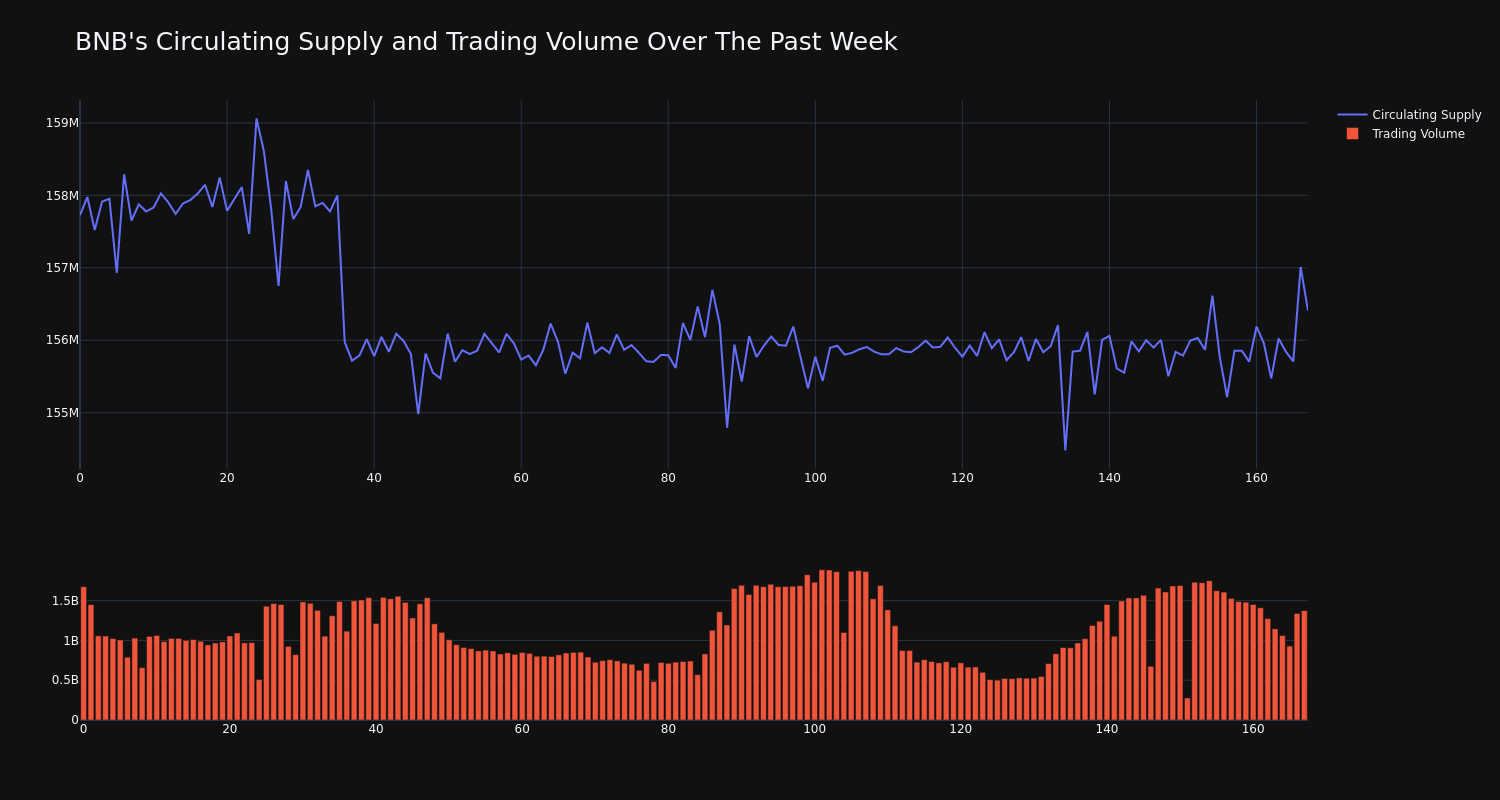Click the 159M y-axis label

(x=62, y=123)
